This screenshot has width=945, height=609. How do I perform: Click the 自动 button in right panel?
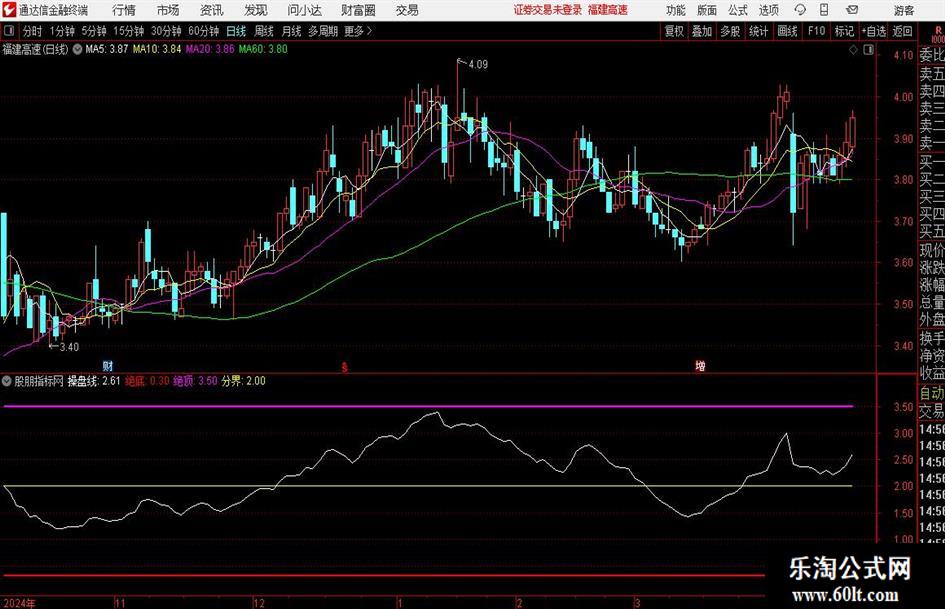pyautogui.click(x=931, y=393)
